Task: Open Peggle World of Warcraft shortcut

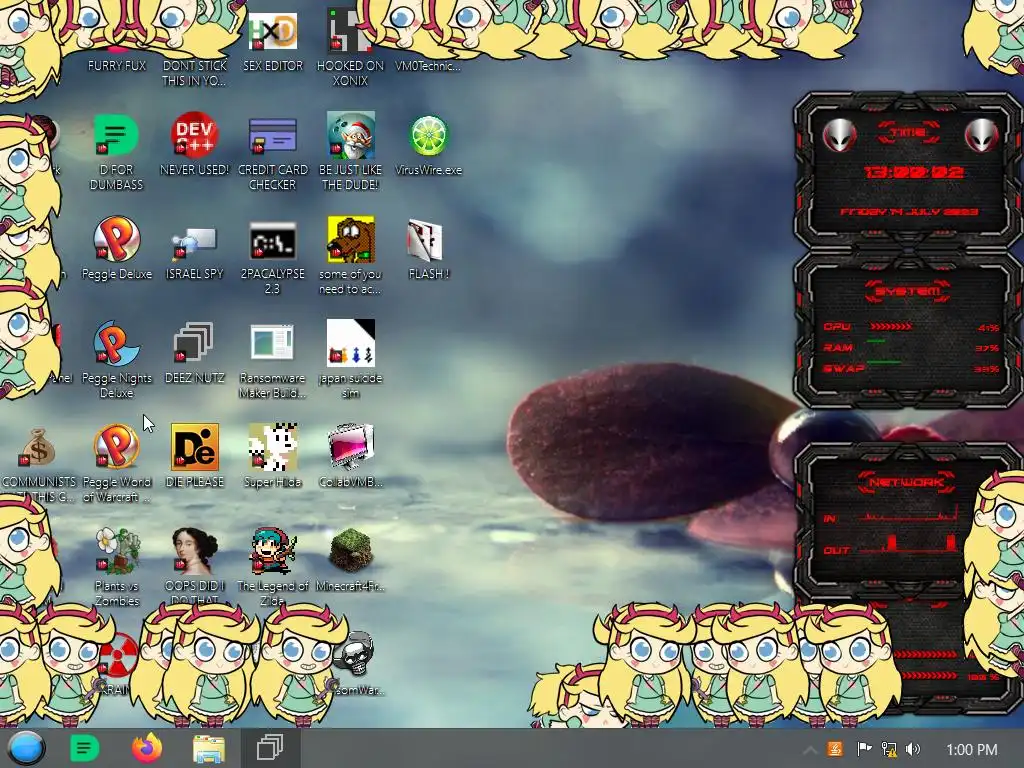Action: click(x=116, y=447)
